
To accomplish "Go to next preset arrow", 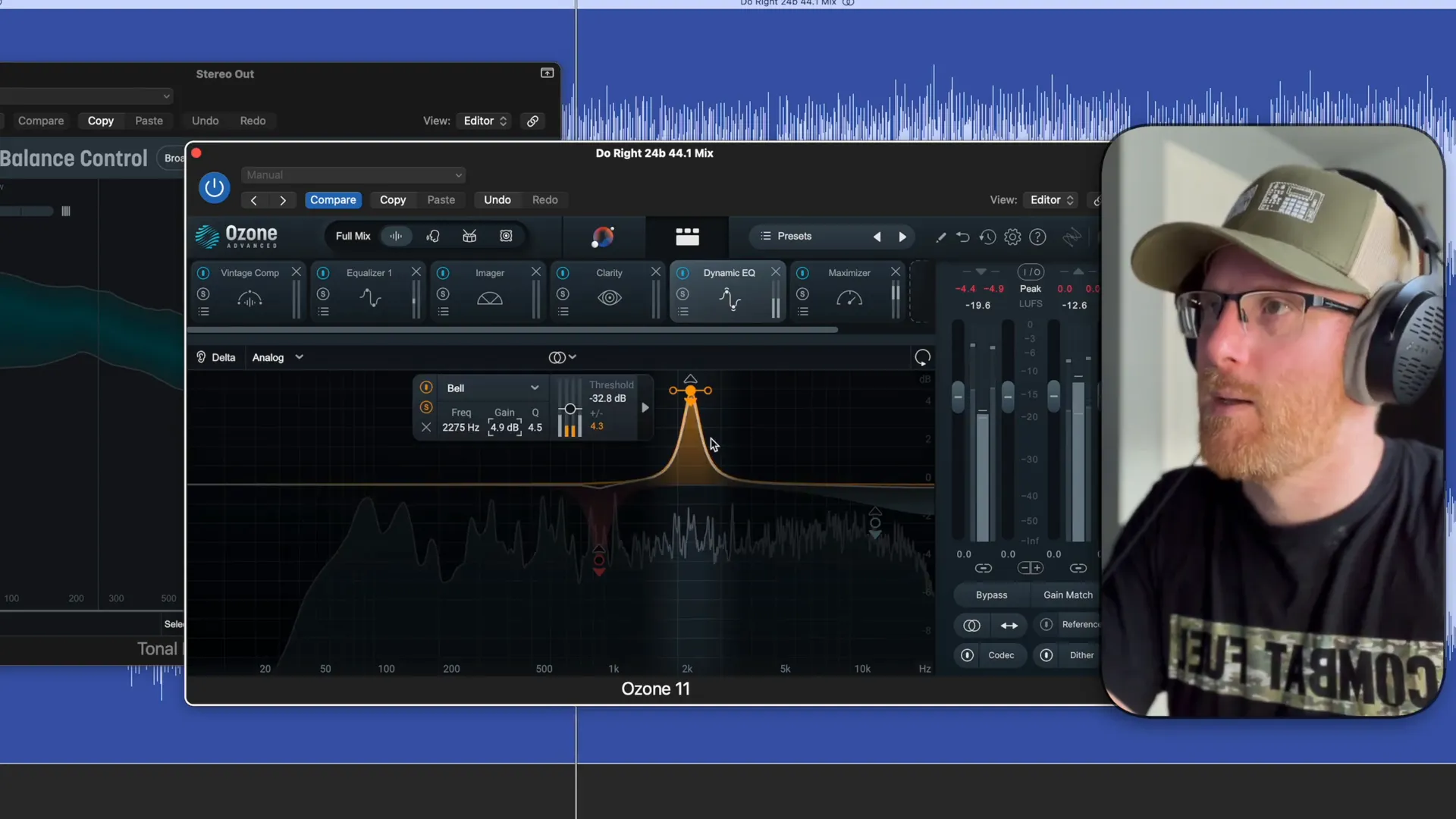I will tap(902, 237).
